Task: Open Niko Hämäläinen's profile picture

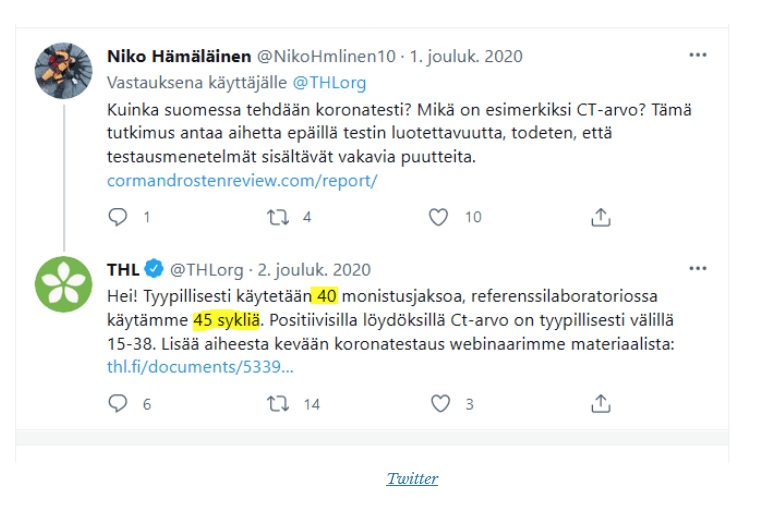Action: pos(64,71)
